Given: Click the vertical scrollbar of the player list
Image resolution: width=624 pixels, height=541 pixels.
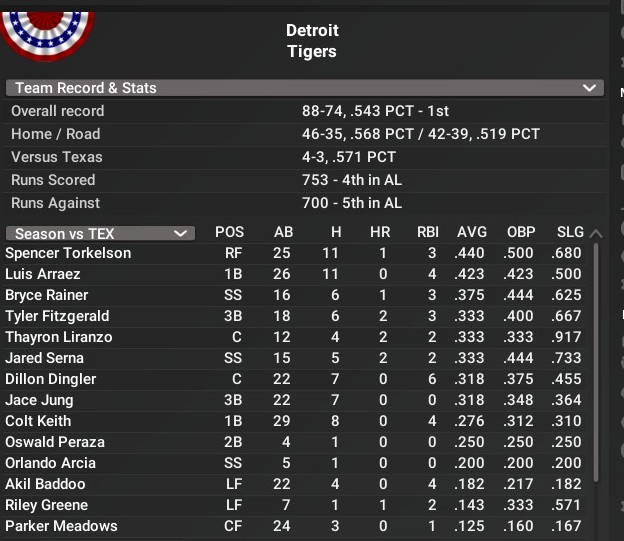Looking at the screenshot, I should click(596, 362).
